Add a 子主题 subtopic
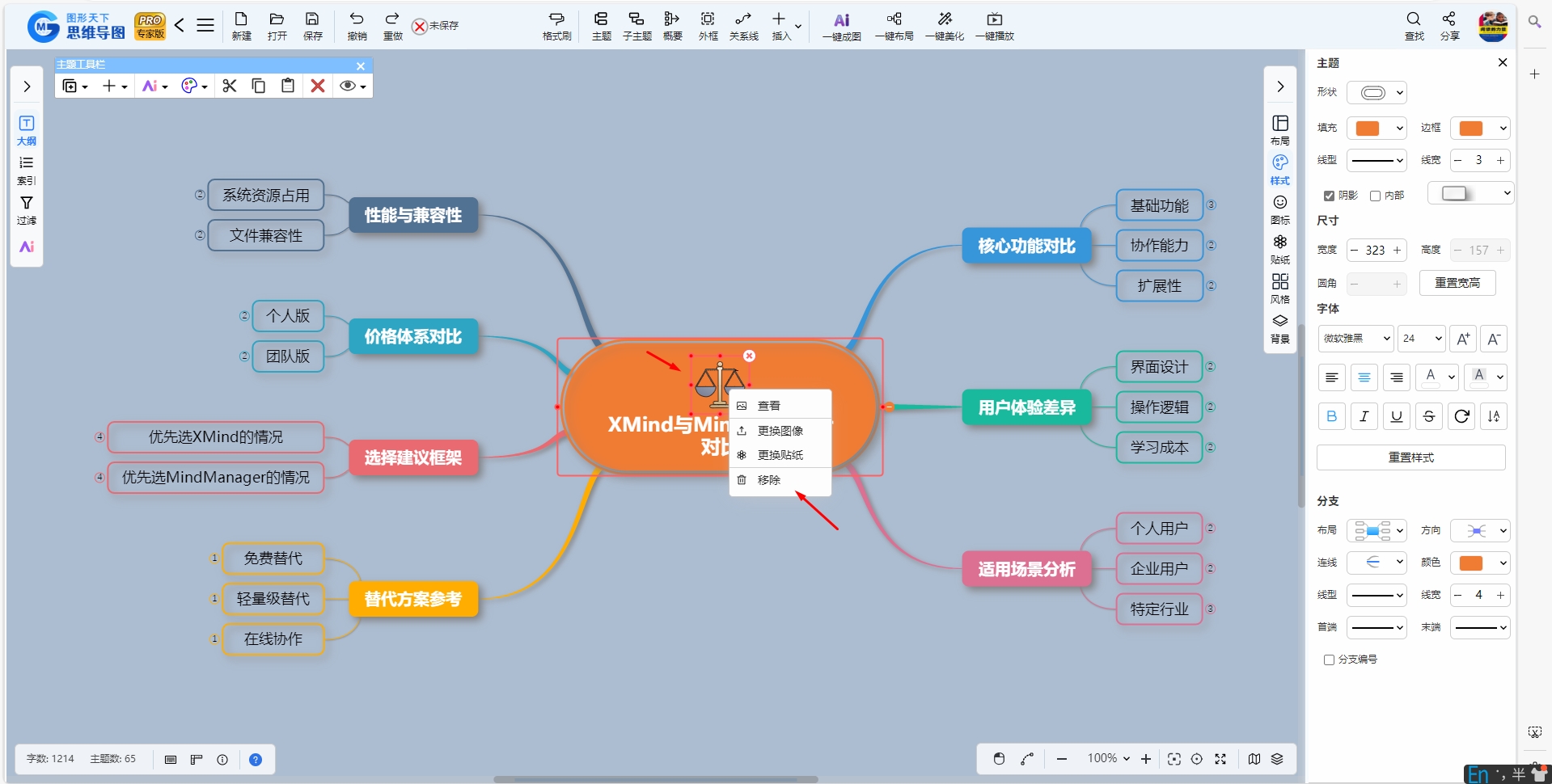The width and height of the screenshot is (1552, 784). pos(636,26)
